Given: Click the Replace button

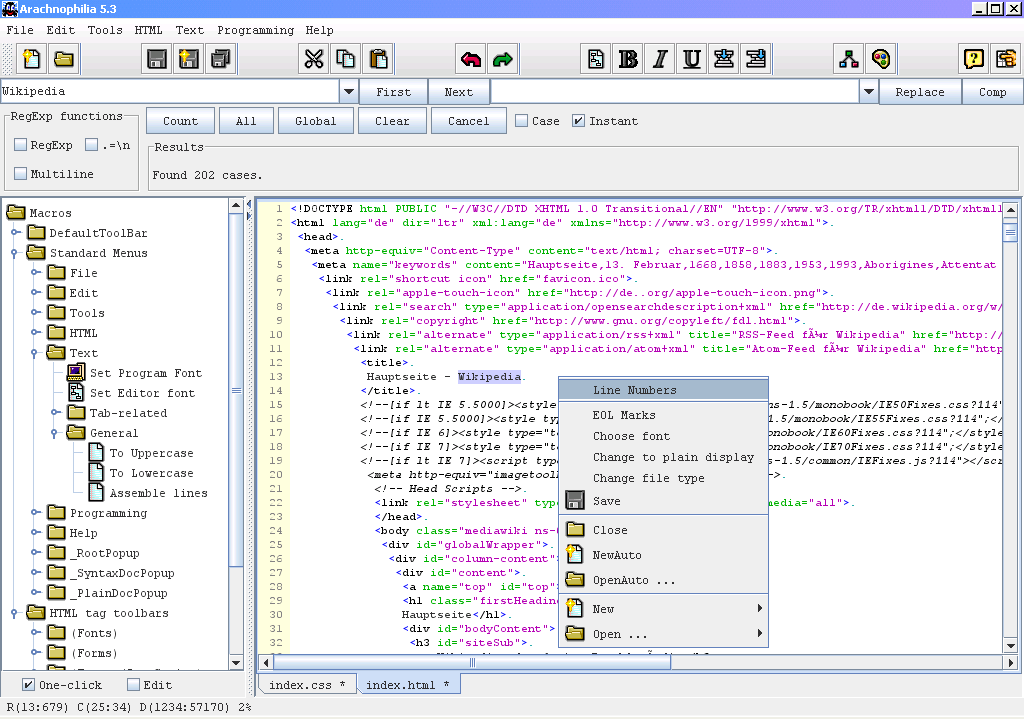Looking at the screenshot, I should [920, 92].
